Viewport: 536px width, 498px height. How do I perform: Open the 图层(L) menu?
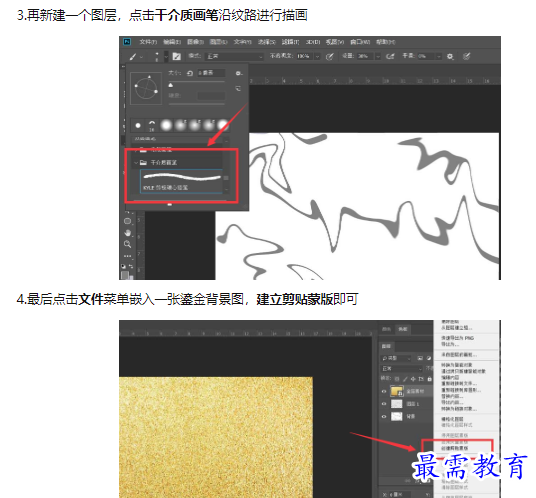(218, 42)
